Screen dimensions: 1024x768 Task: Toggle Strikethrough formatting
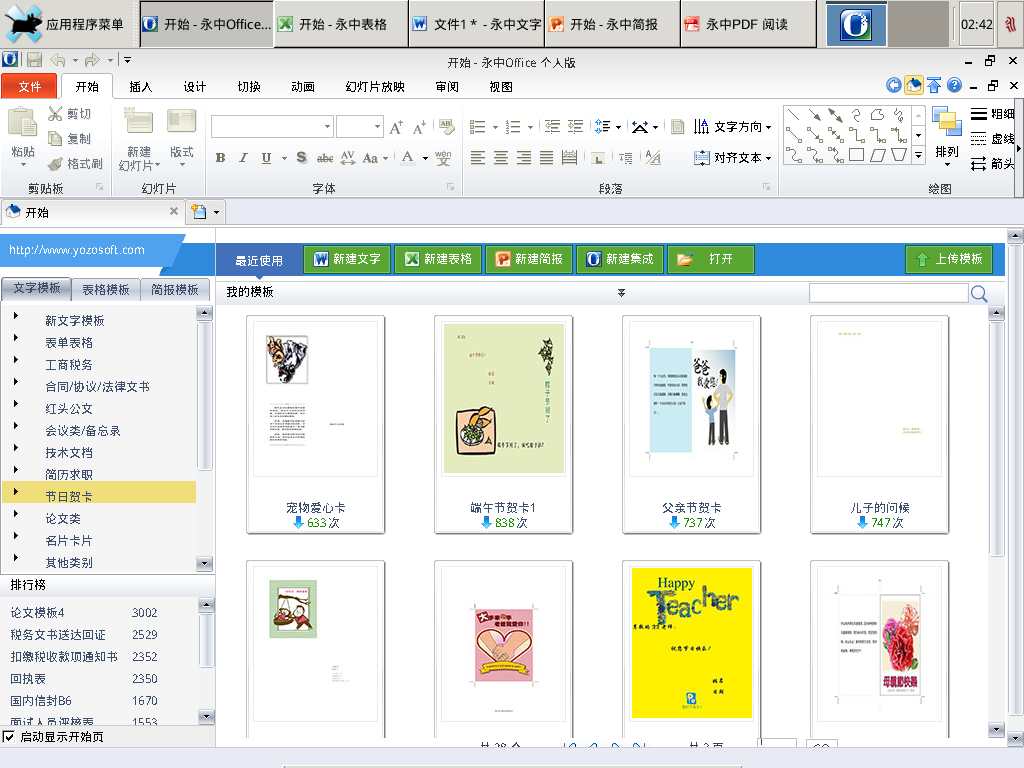(x=325, y=157)
